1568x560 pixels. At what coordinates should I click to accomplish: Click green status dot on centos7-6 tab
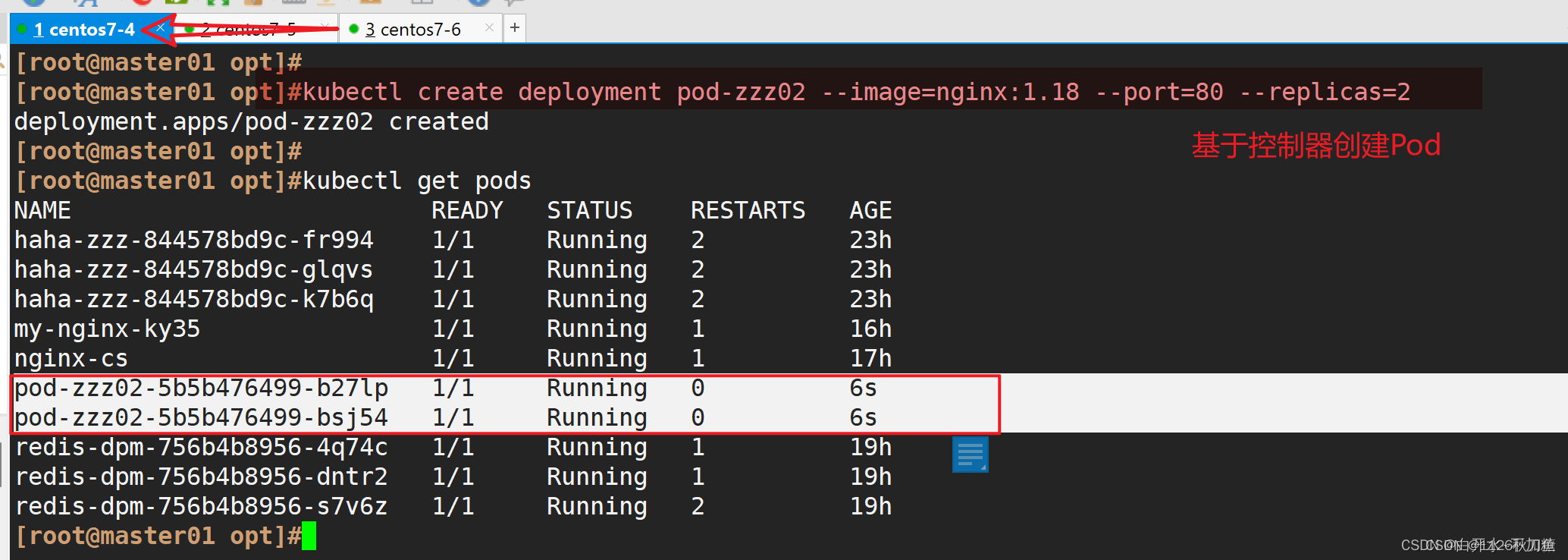pyautogui.click(x=353, y=29)
